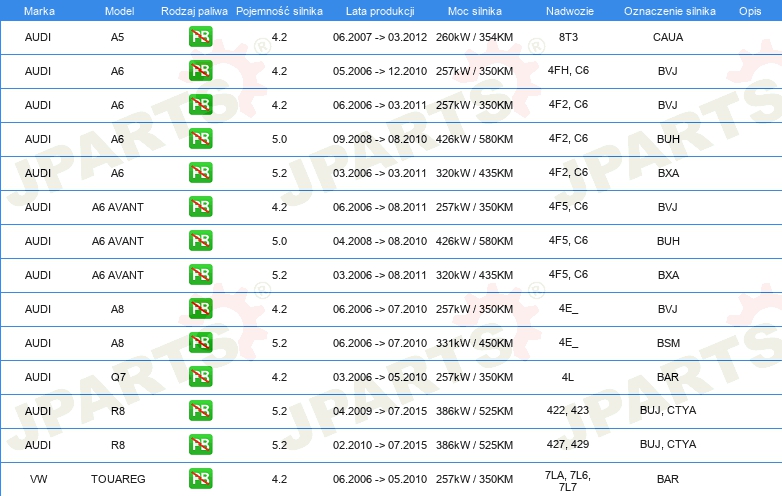Click the fuel icon in the A6 Avant BXA row
Image resolution: width=782 pixels, height=496 pixels.
point(200,275)
